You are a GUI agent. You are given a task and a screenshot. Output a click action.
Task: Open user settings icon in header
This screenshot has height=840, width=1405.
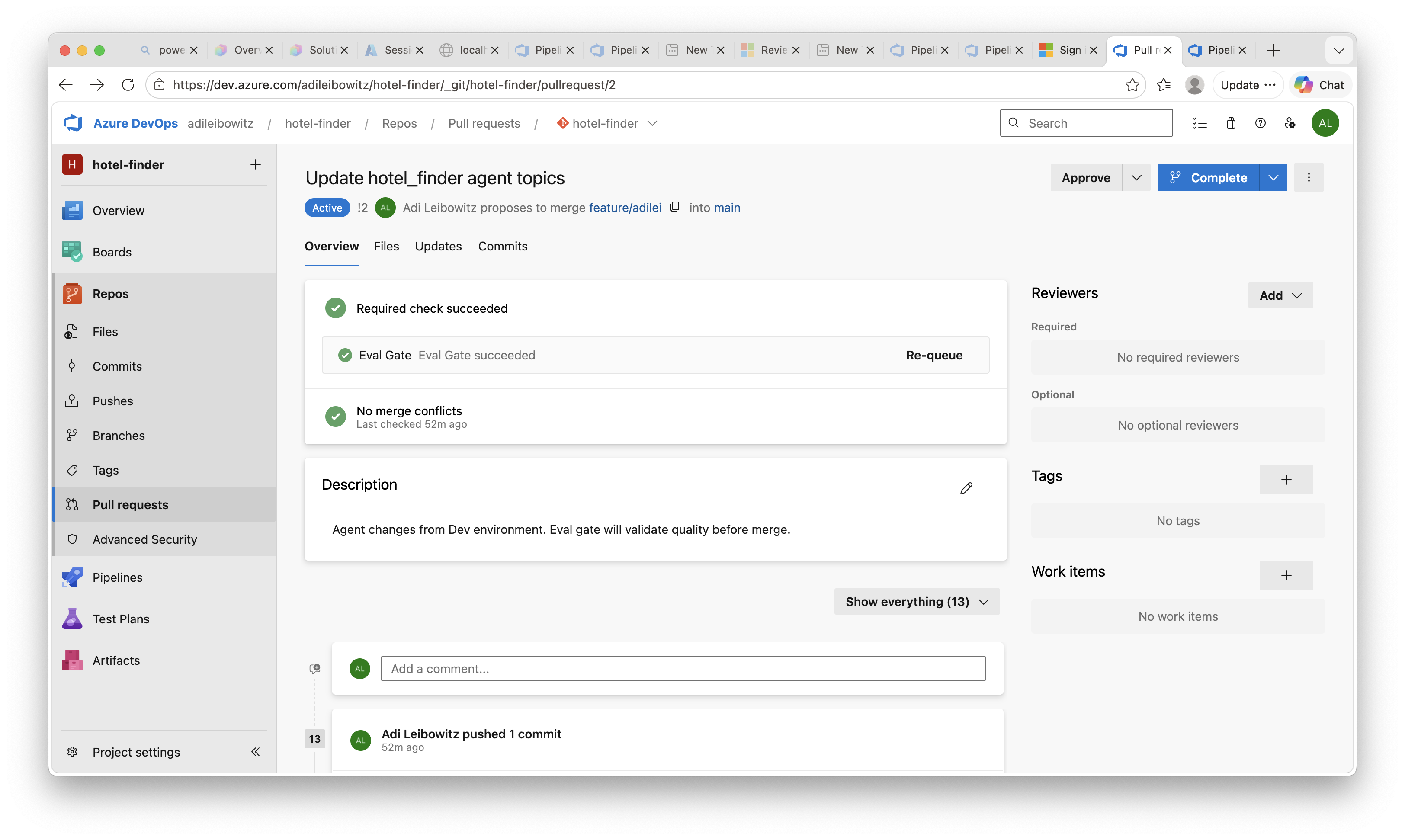1290,123
